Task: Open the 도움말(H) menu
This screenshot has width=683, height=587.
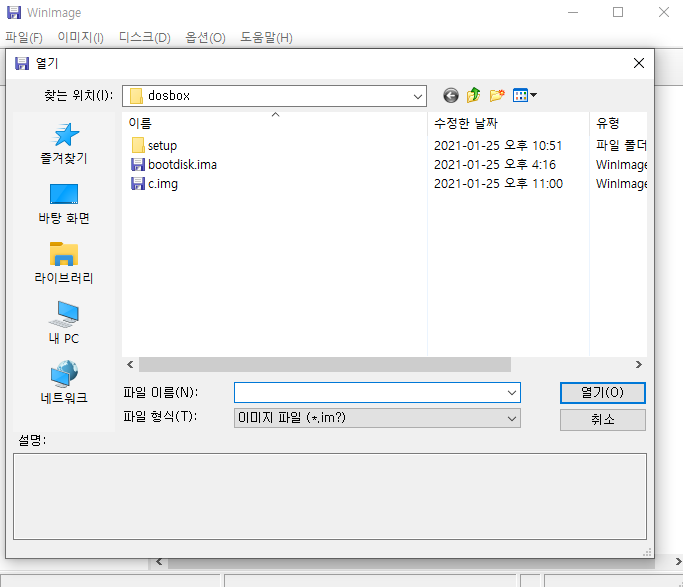Action: [266, 37]
